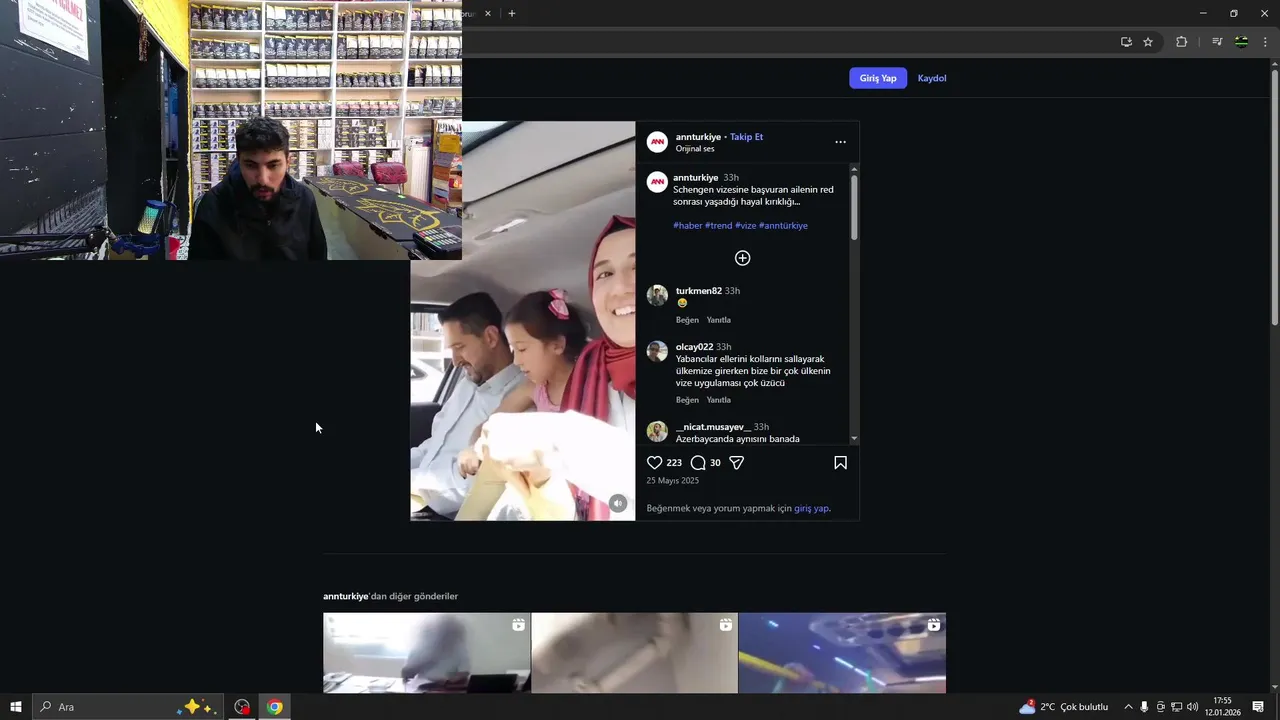The width and height of the screenshot is (1280, 720).
Task: Open annturkiye link in diğer gönderiler heading
Action: pyautogui.click(x=345, y=597)
